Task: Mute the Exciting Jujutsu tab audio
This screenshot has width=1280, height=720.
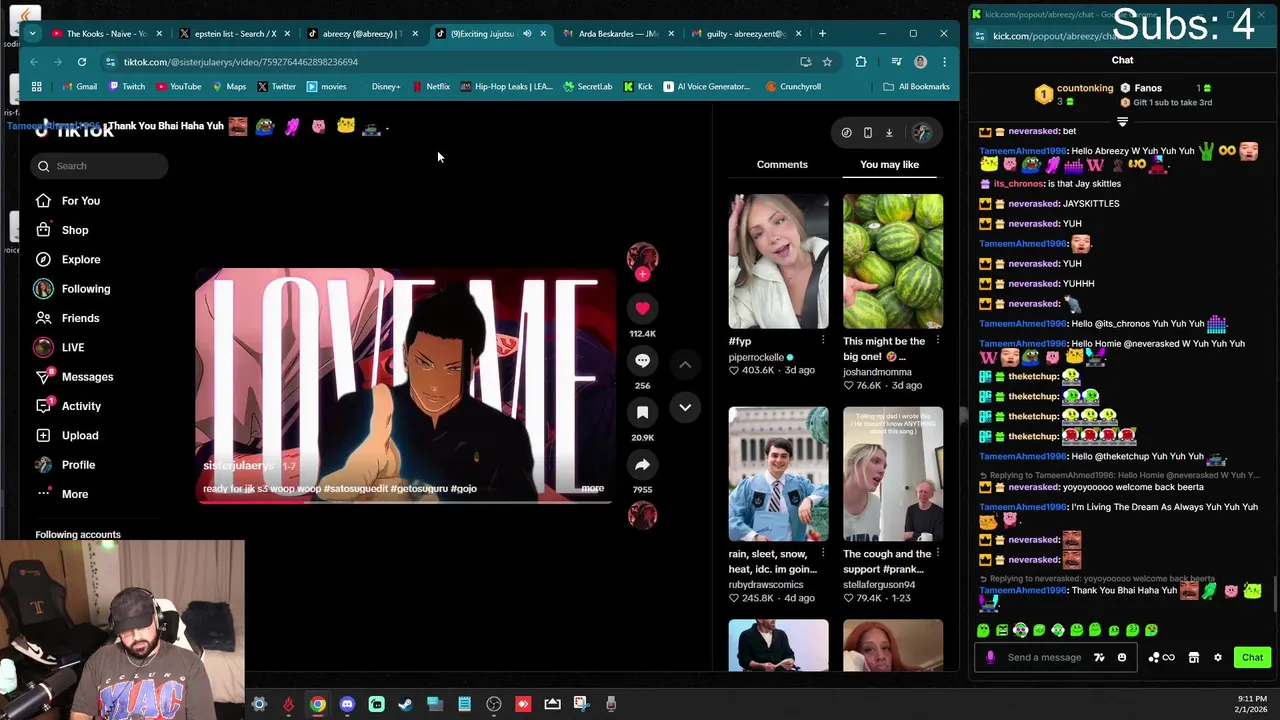Action: coord(527,34)
